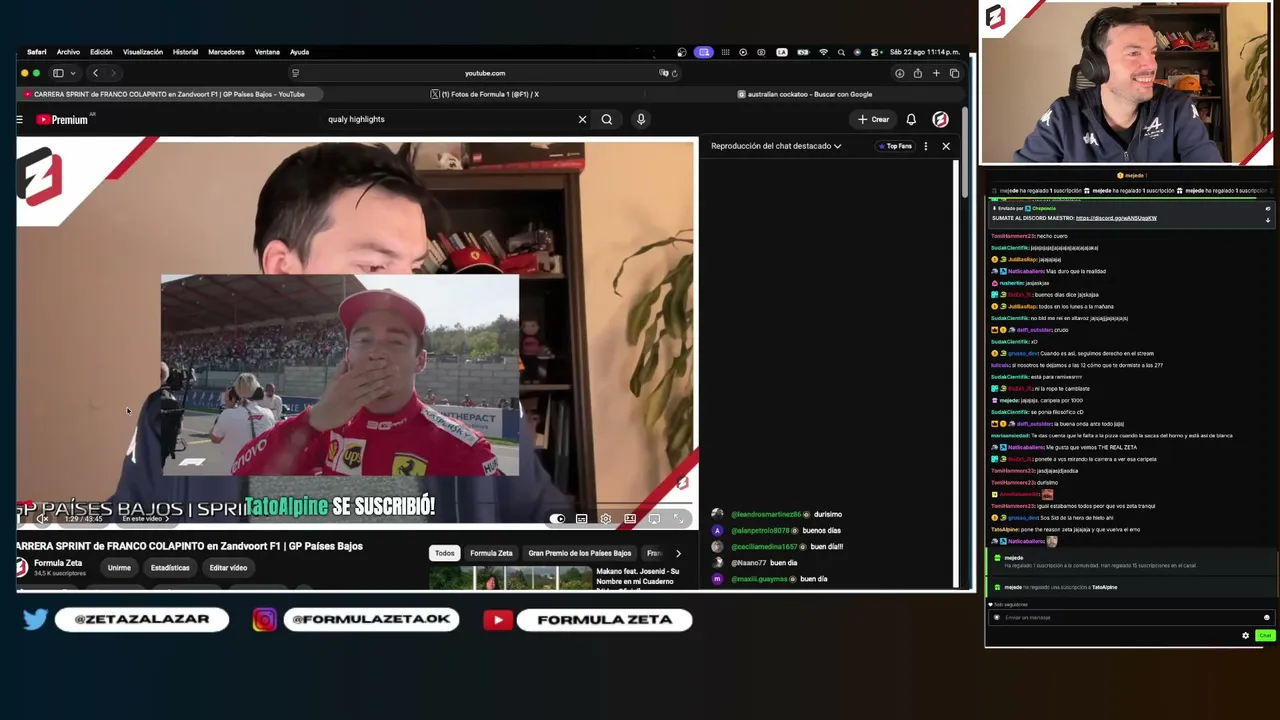
Task: Expand Safari tab groups dropdown arrow
Action: [x=71, y=73]
